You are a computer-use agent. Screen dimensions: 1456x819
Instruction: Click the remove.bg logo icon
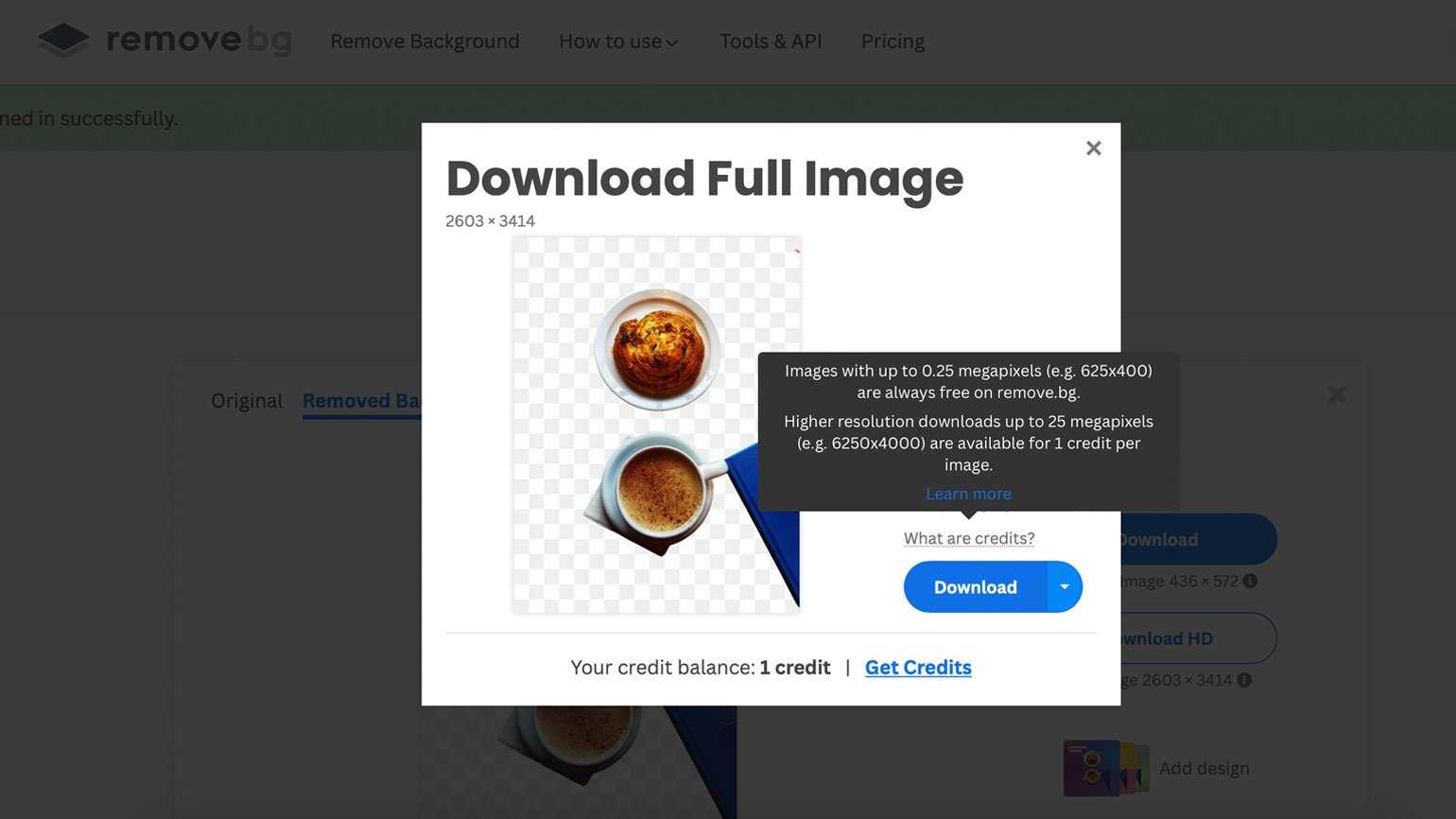63,41
